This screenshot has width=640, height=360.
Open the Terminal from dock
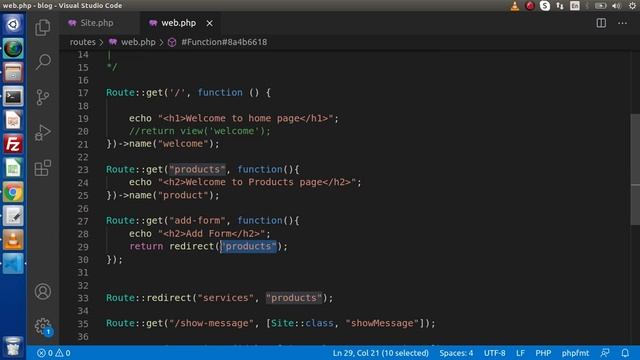(13, 96)
